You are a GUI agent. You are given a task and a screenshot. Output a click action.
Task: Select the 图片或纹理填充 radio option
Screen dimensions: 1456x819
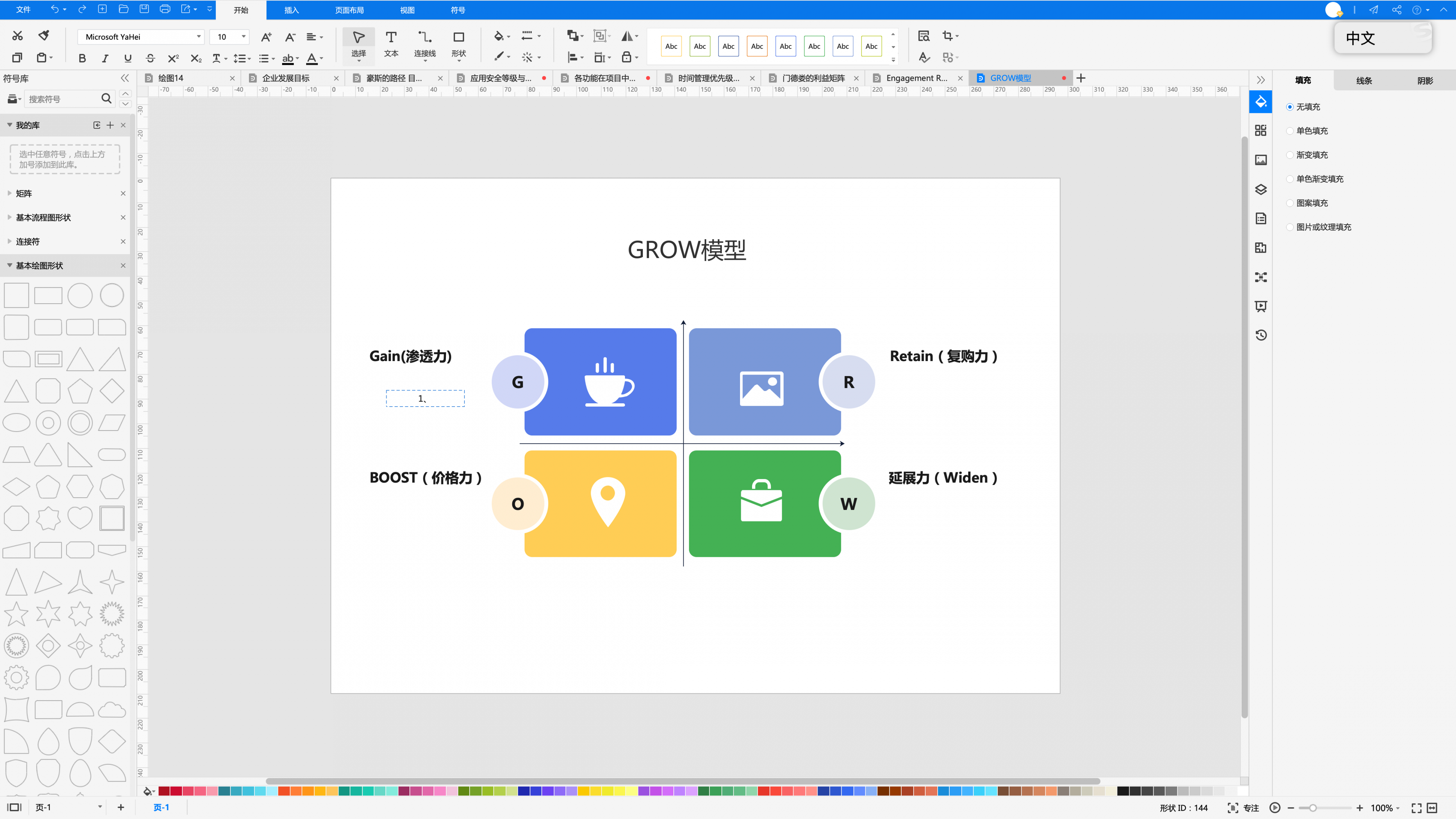(x=1290, y=227)
